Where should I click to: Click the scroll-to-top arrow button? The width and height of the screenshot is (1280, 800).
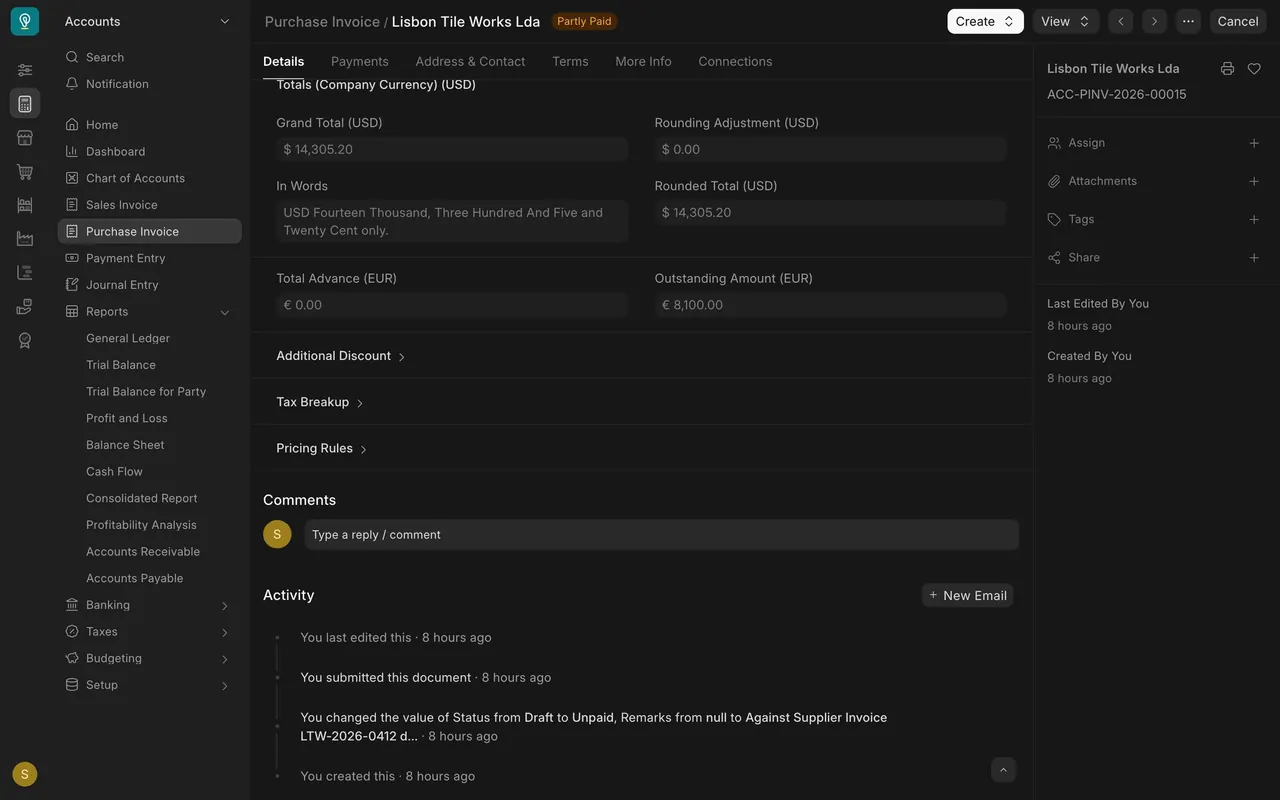coord(1003,769)
